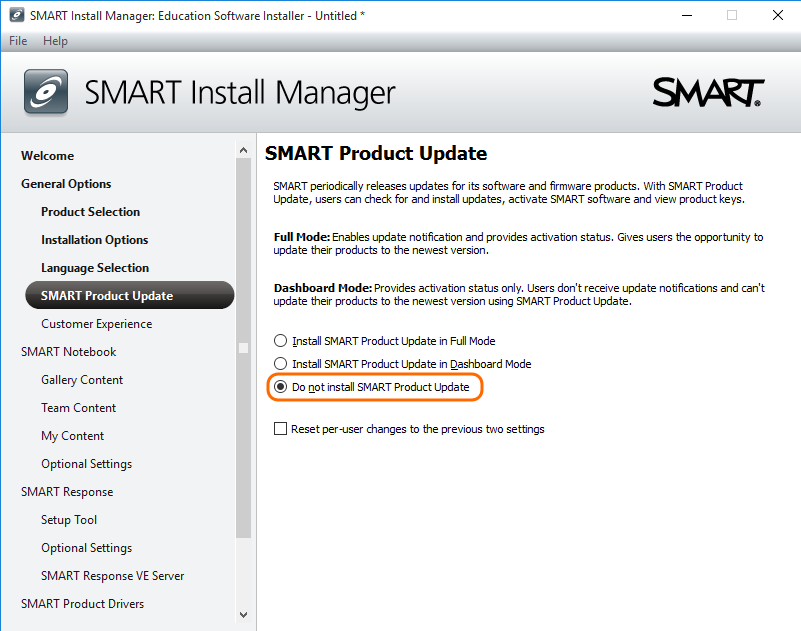Image resolution: width=801 pixels, height=631 pixels.
Task: Choose Install in Dashboard Mode radio option
Action: [x=281, y=364]
